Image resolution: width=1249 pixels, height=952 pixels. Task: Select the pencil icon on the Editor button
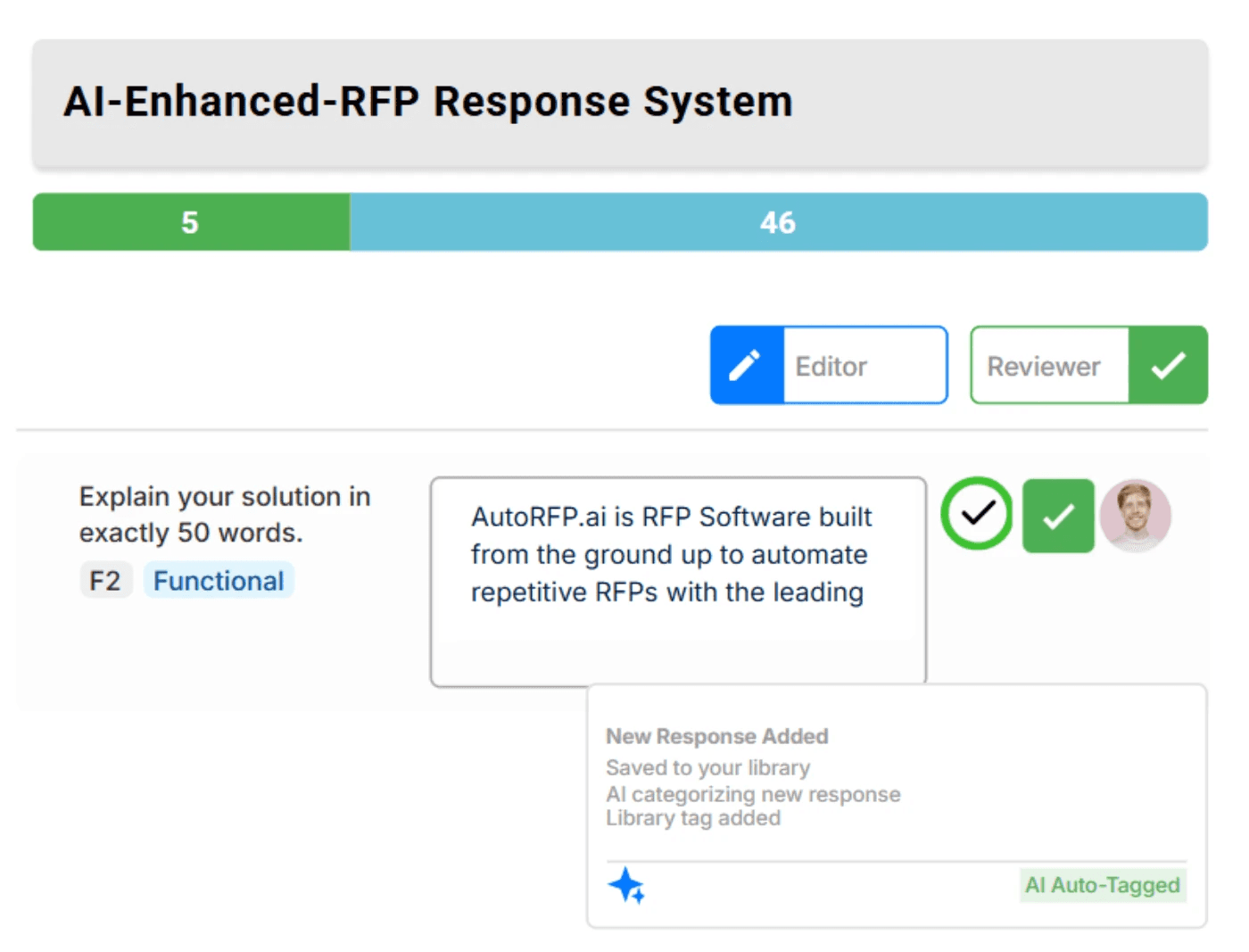(746, 365)
